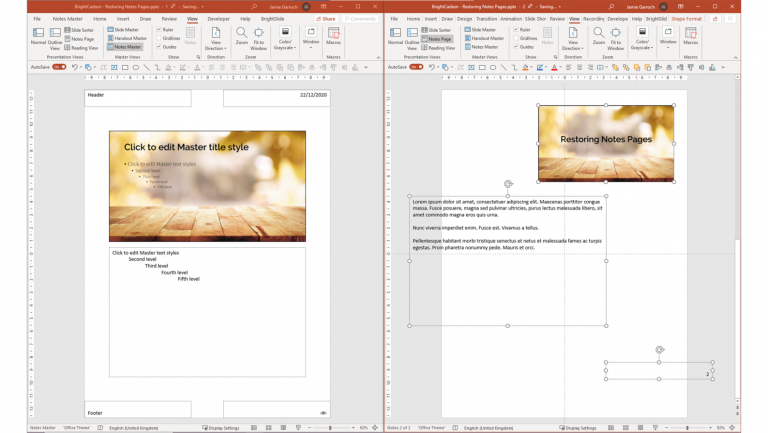Toggle Gridlines checkbox in left window

pos(159,38)
